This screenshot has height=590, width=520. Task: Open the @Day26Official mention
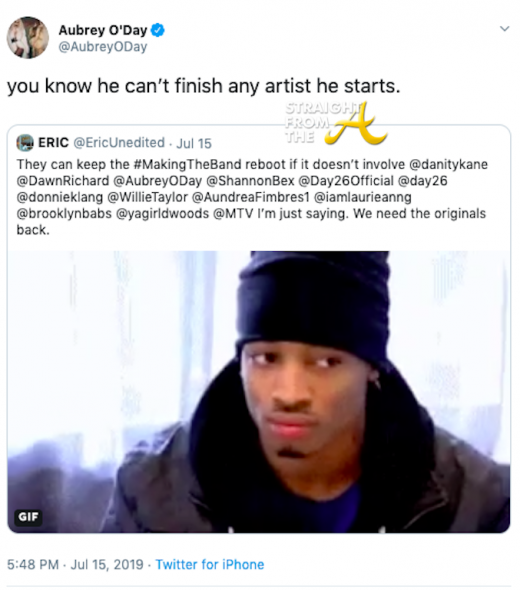[x=346, y=181]
